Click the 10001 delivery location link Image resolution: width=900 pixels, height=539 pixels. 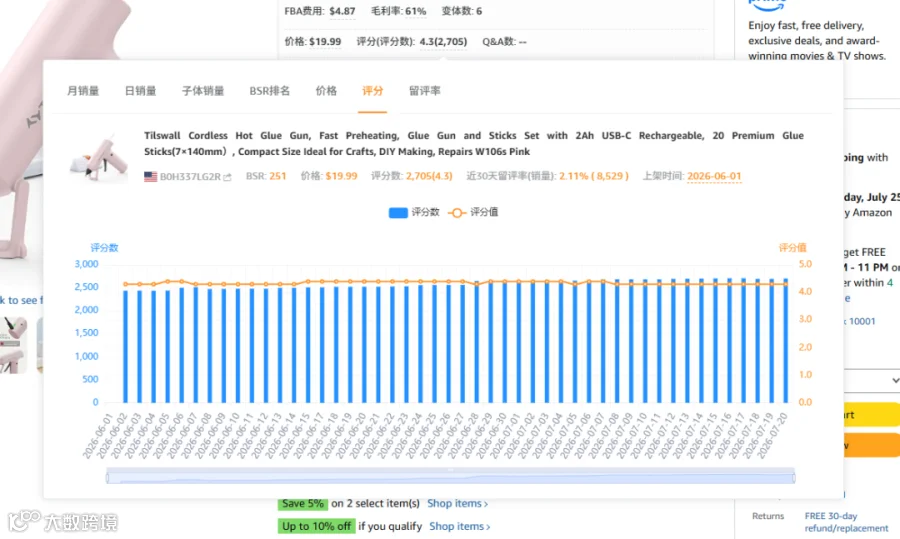point(862,321)
